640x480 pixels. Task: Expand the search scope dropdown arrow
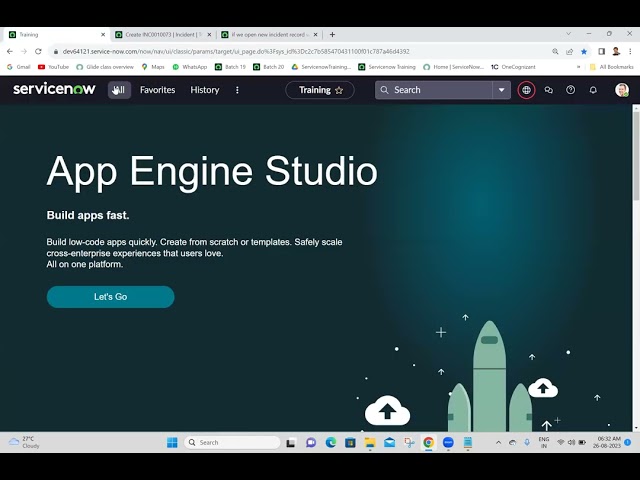click(502, 90)
